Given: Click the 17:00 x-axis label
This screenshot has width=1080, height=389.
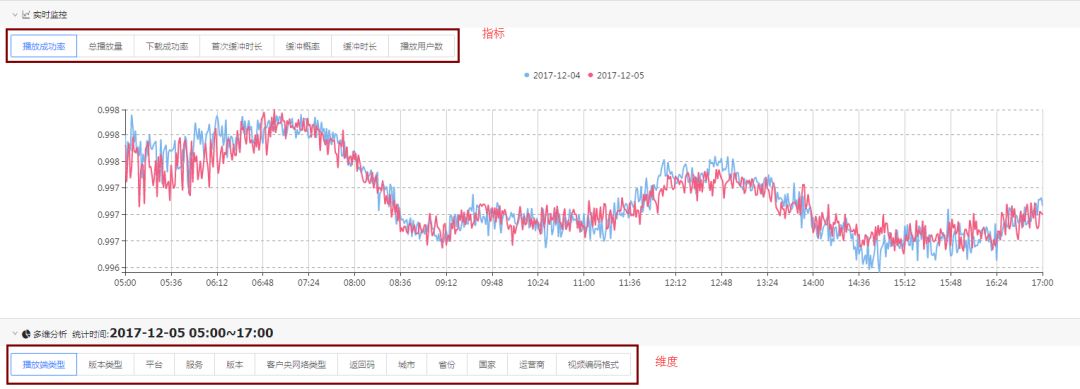Looking at the screenshot, I should click(1042, 282).
